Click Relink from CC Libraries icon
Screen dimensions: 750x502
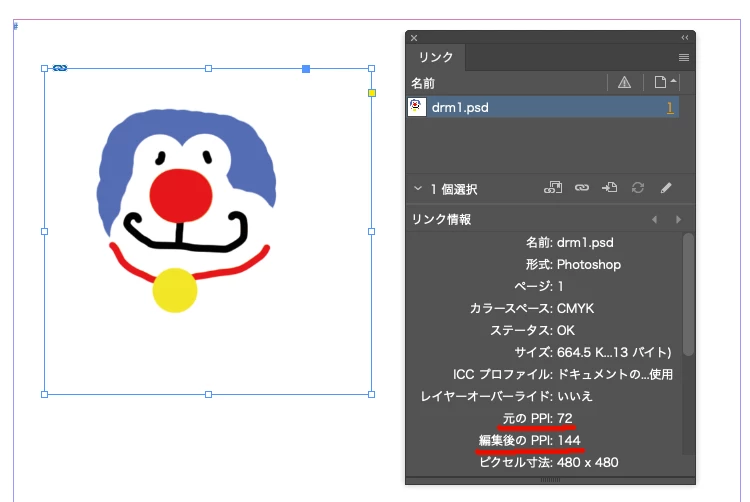(553, 187)
